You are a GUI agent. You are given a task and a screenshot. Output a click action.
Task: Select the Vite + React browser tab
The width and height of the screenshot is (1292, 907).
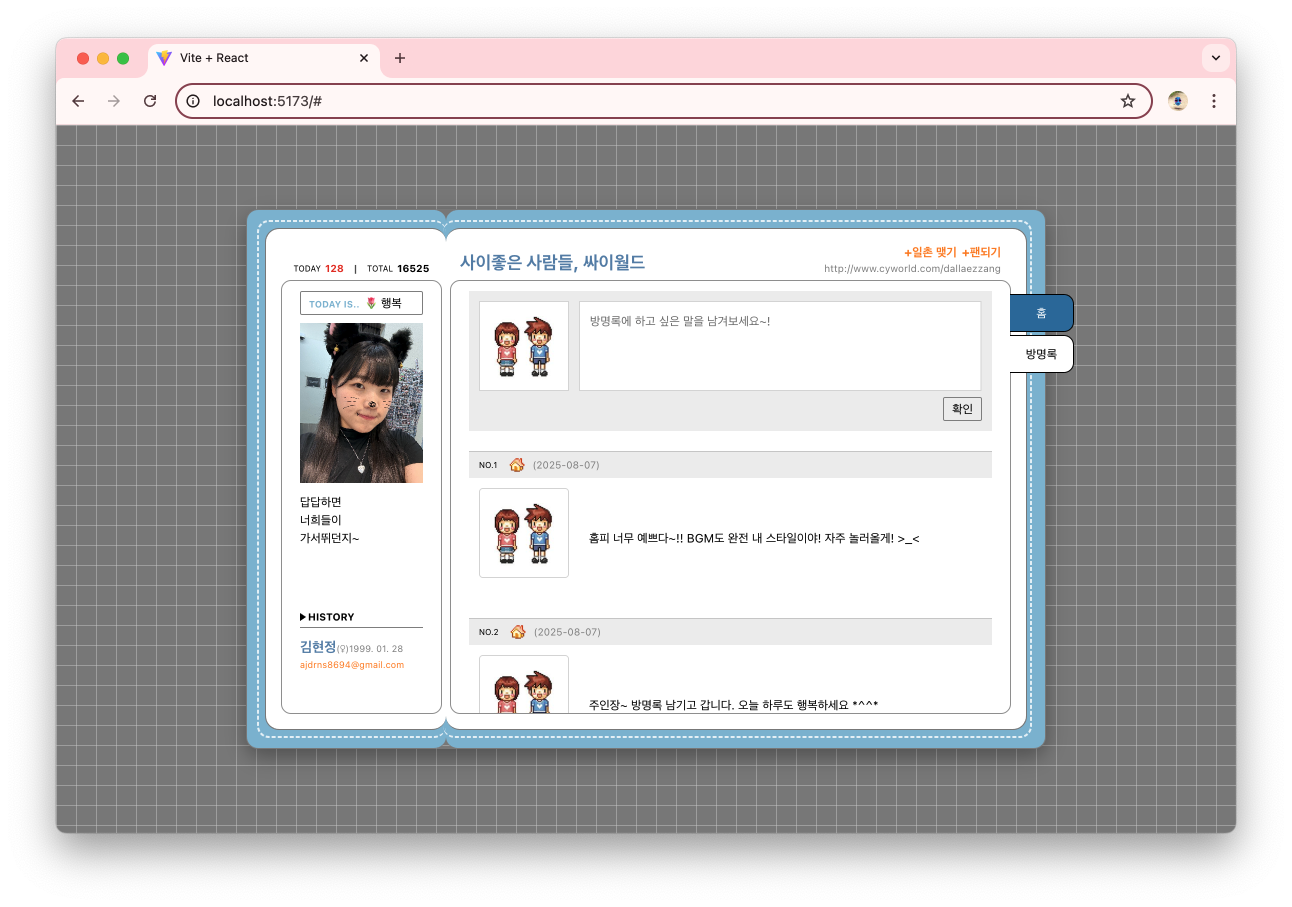click(264, 58)
